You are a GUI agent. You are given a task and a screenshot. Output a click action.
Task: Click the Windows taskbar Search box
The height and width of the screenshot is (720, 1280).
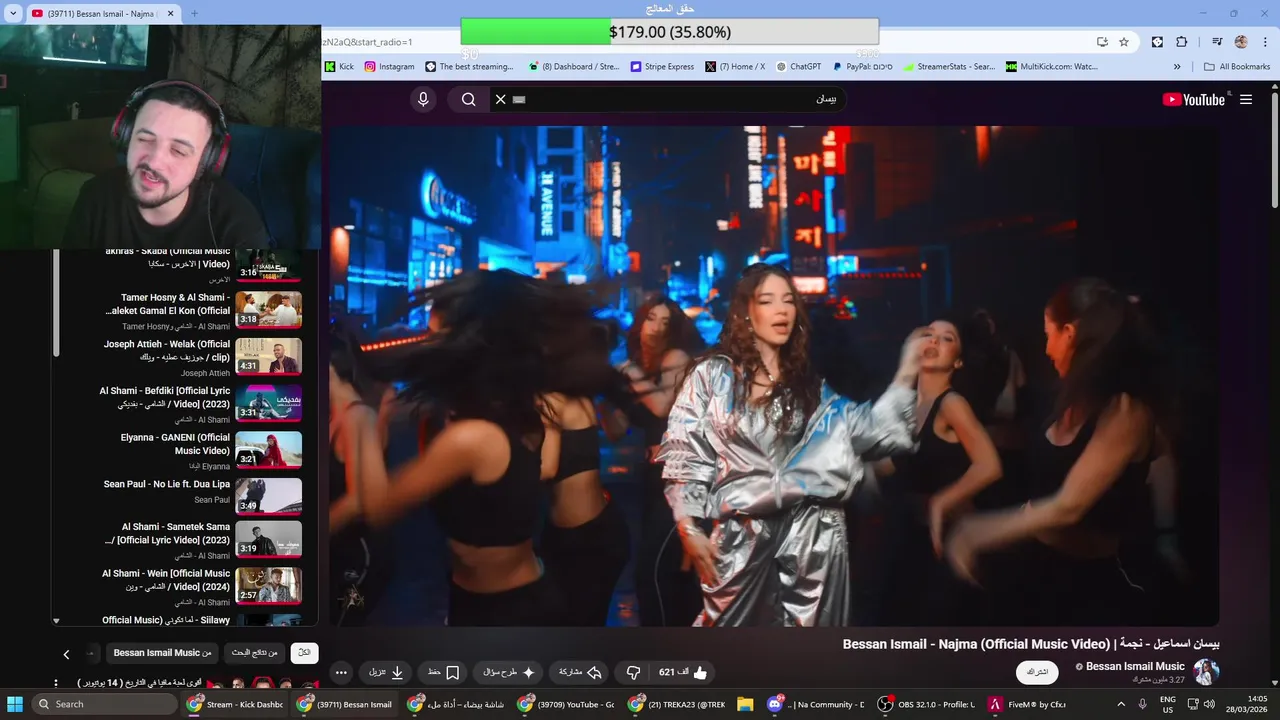pyautogui.click(x=105, y=704)
